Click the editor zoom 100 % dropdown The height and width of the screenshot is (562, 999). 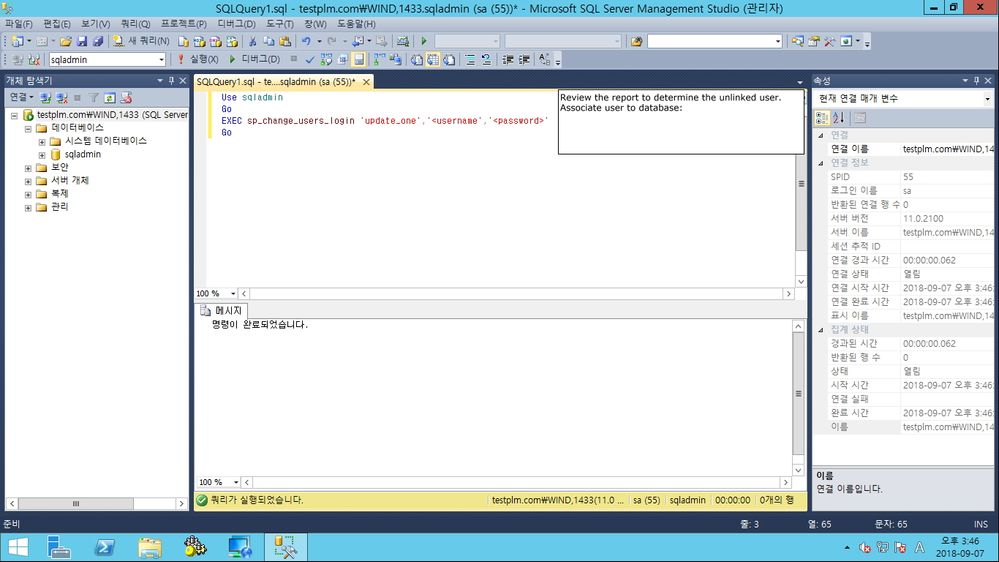coord(233,293)
